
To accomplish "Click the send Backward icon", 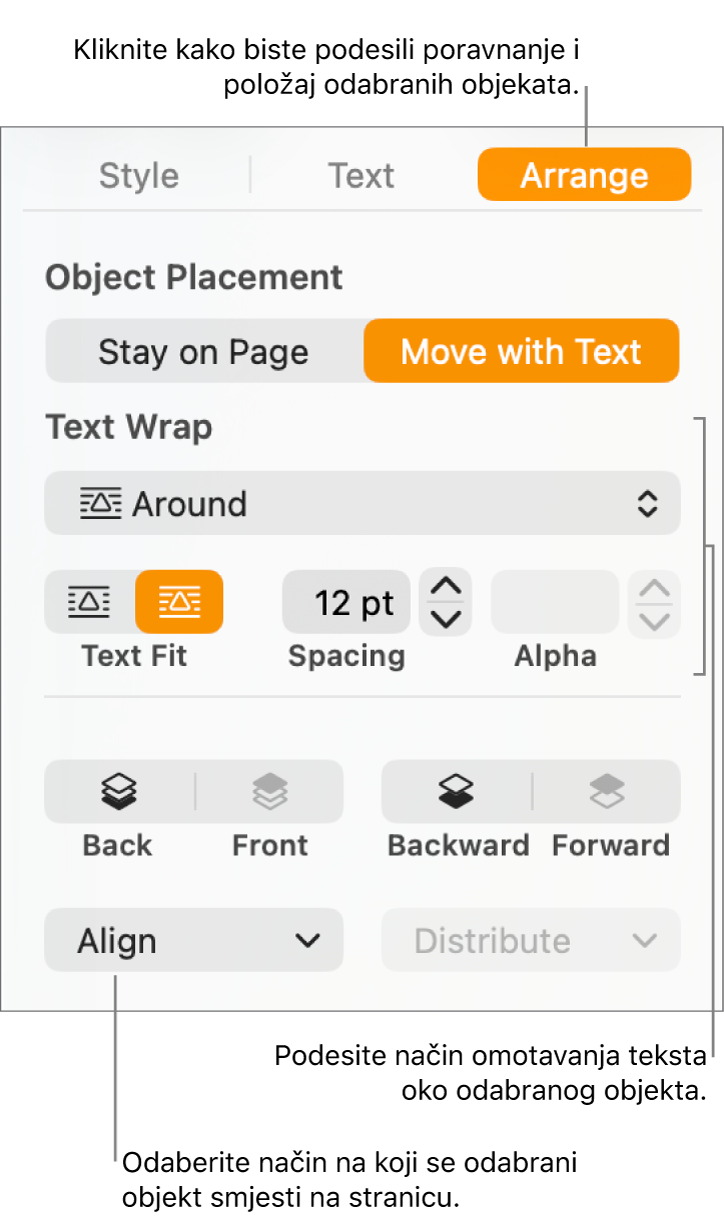I will 456,792.
